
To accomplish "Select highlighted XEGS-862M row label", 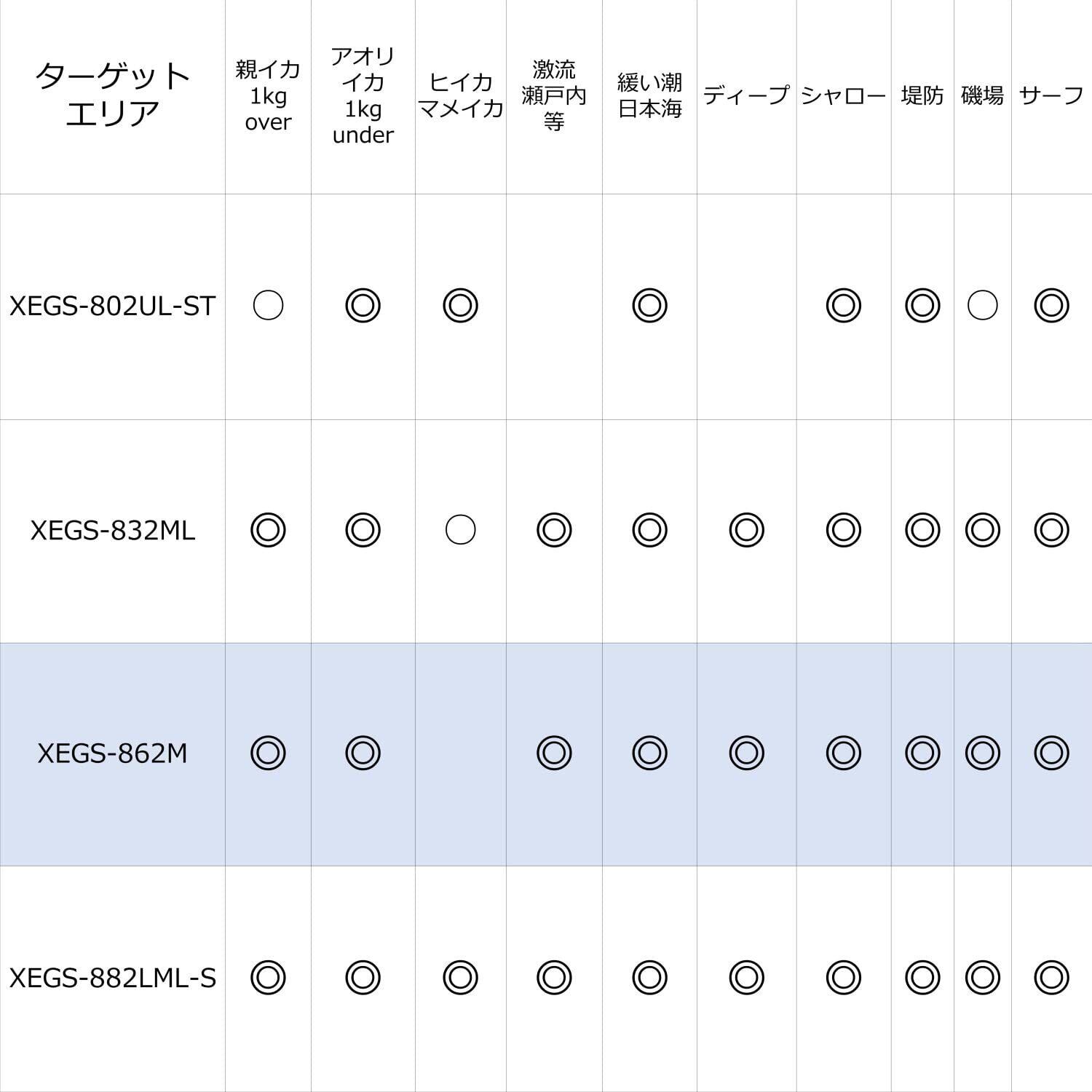I will (x=112, y=753).
